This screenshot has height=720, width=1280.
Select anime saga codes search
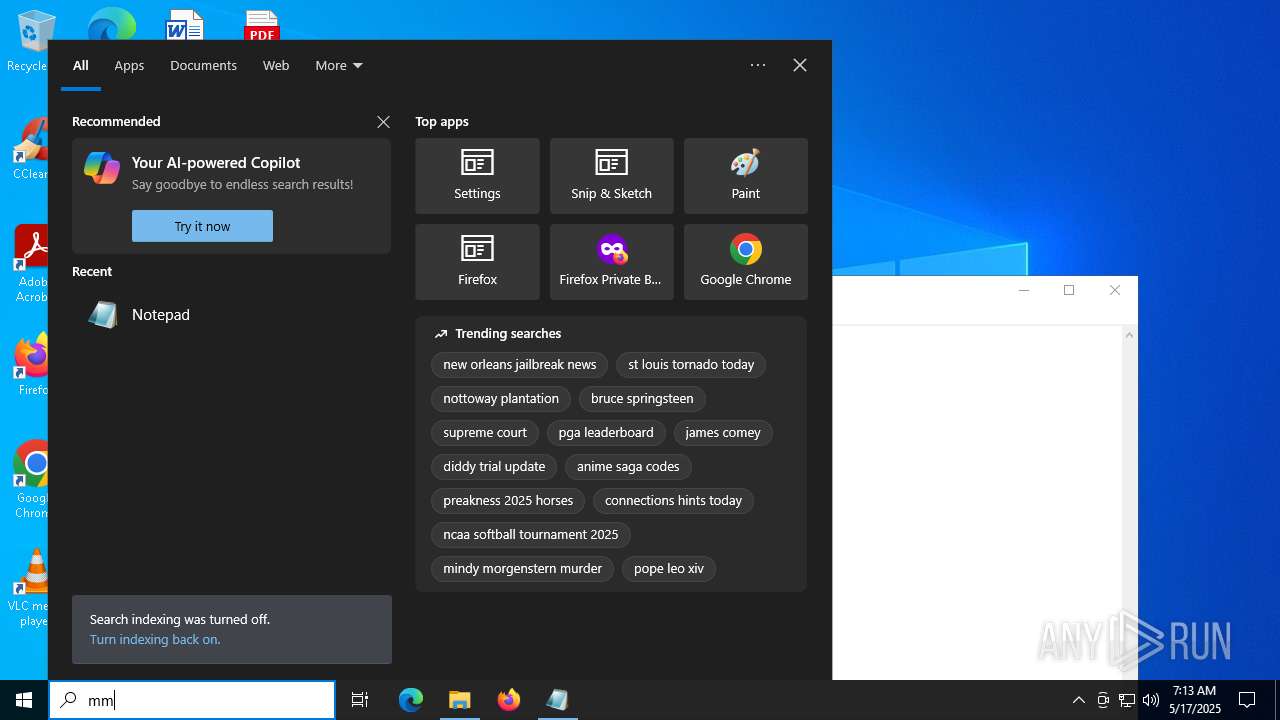point(628,467)
